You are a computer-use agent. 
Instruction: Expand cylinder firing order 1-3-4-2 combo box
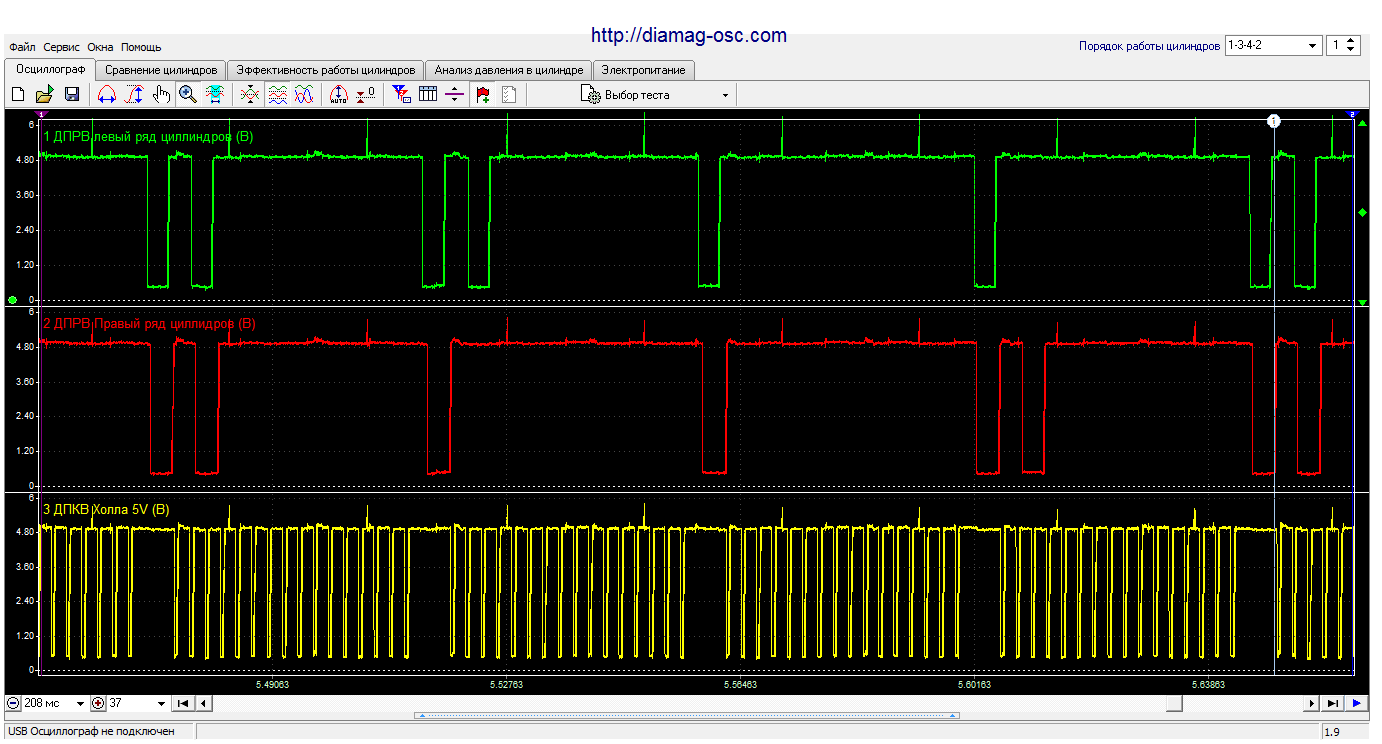(1313, 46)
